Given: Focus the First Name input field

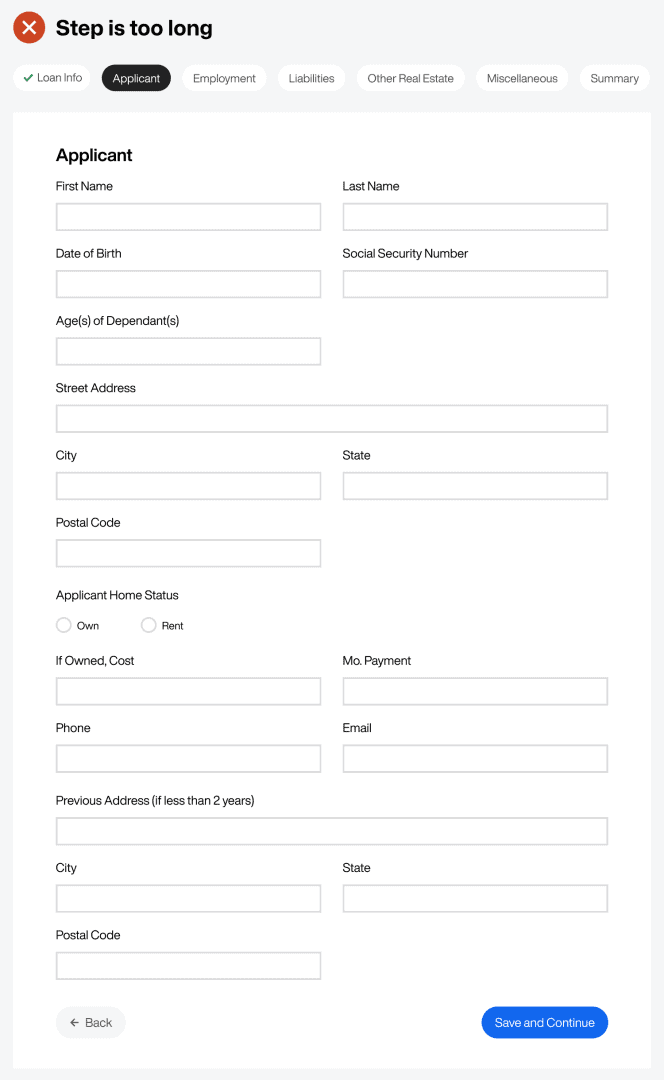Looking at the screenshot, I should tap(189, 217).
